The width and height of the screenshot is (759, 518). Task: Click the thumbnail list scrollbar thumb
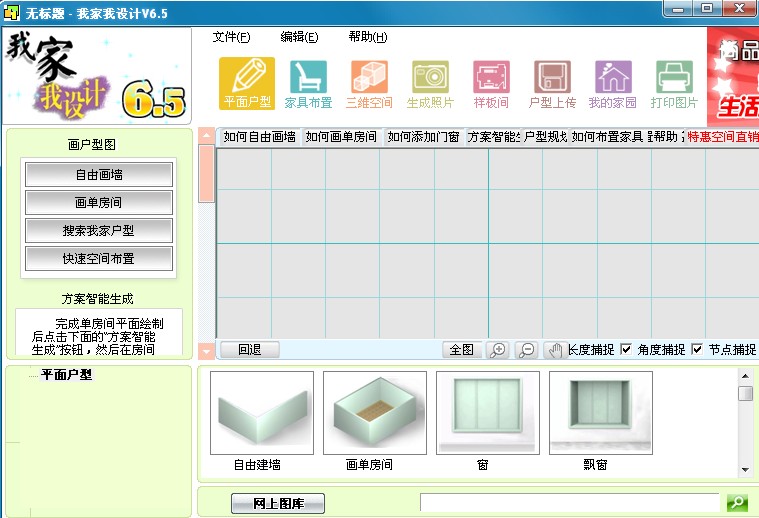(745, 393)
